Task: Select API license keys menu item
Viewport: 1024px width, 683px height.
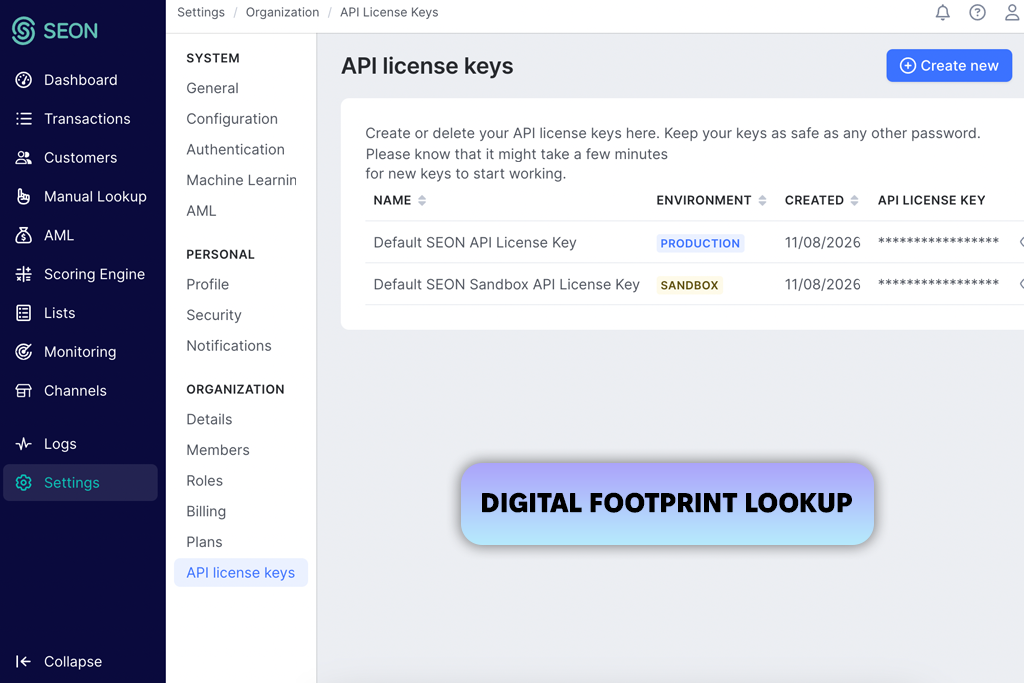Action: [x=240, y=573]
